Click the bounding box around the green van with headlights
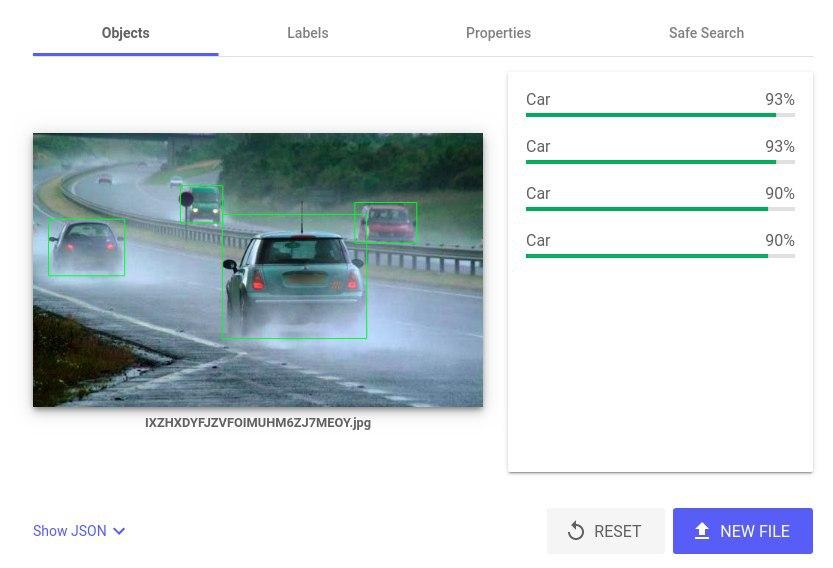This screenshot has width=833, height=568. tap(201, 205)
